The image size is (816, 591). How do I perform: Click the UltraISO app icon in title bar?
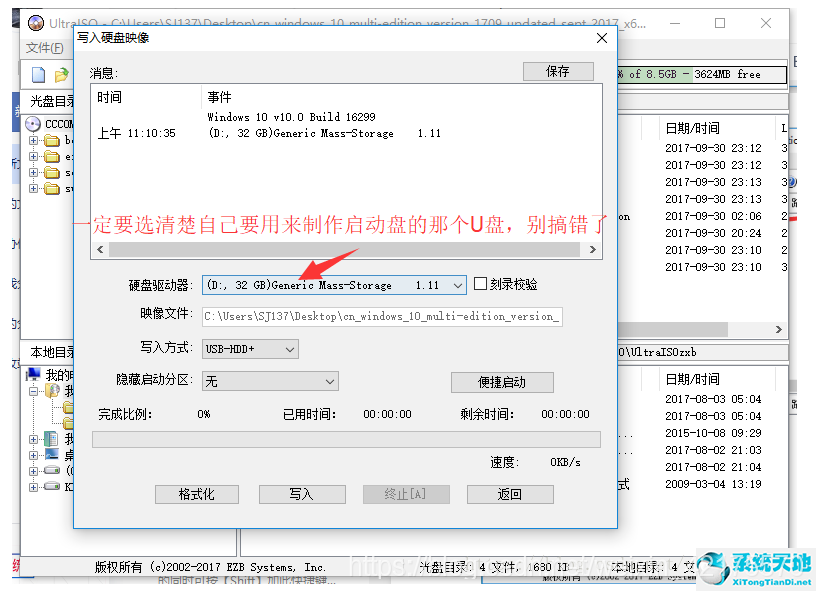(35, 22)
